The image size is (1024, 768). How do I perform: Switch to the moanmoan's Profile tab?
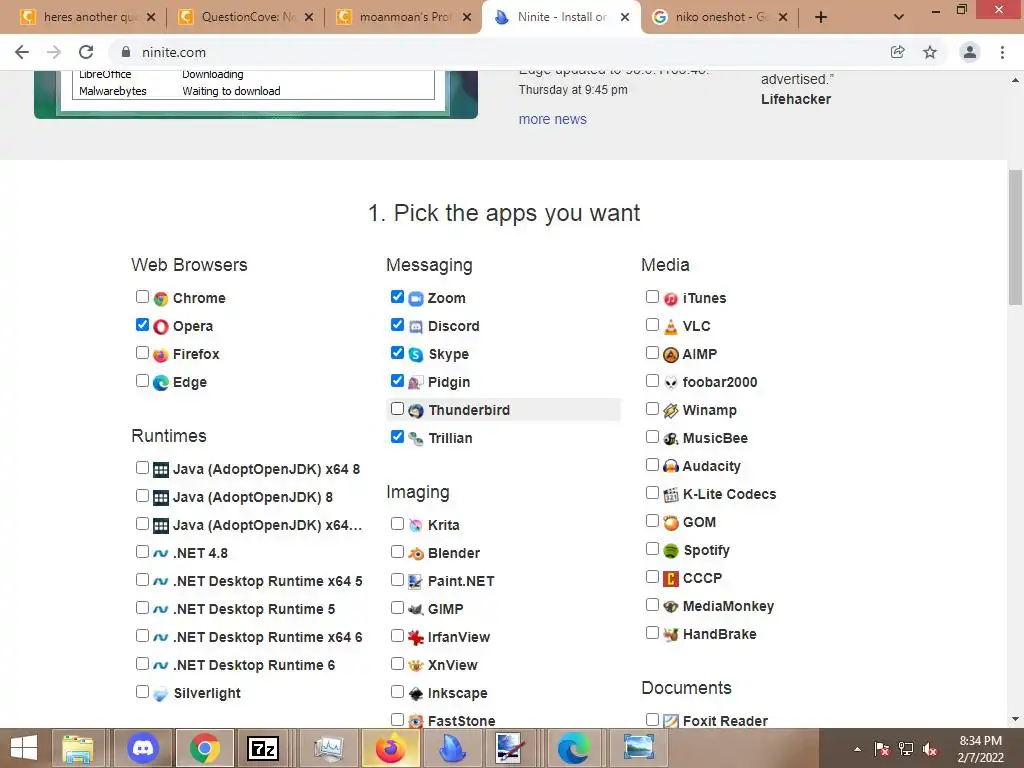click(404, 17)
